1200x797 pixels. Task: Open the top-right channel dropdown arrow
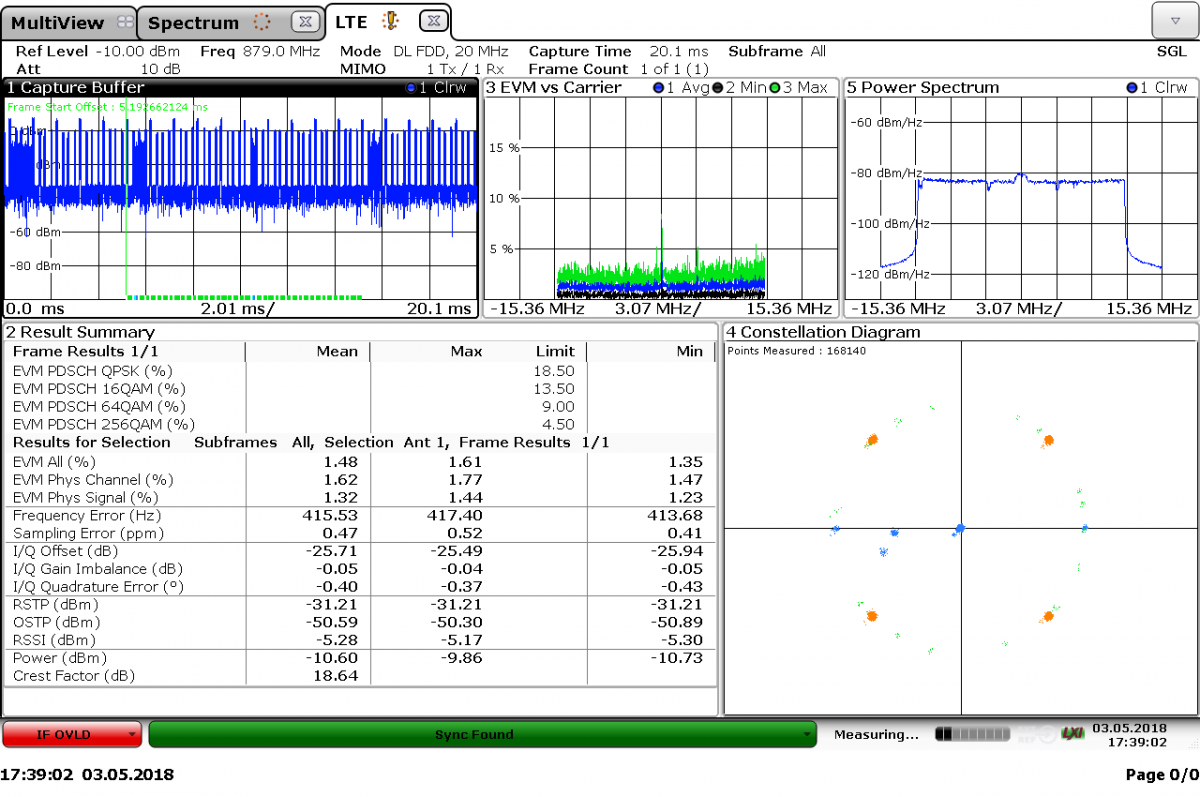click(1173, 20)
